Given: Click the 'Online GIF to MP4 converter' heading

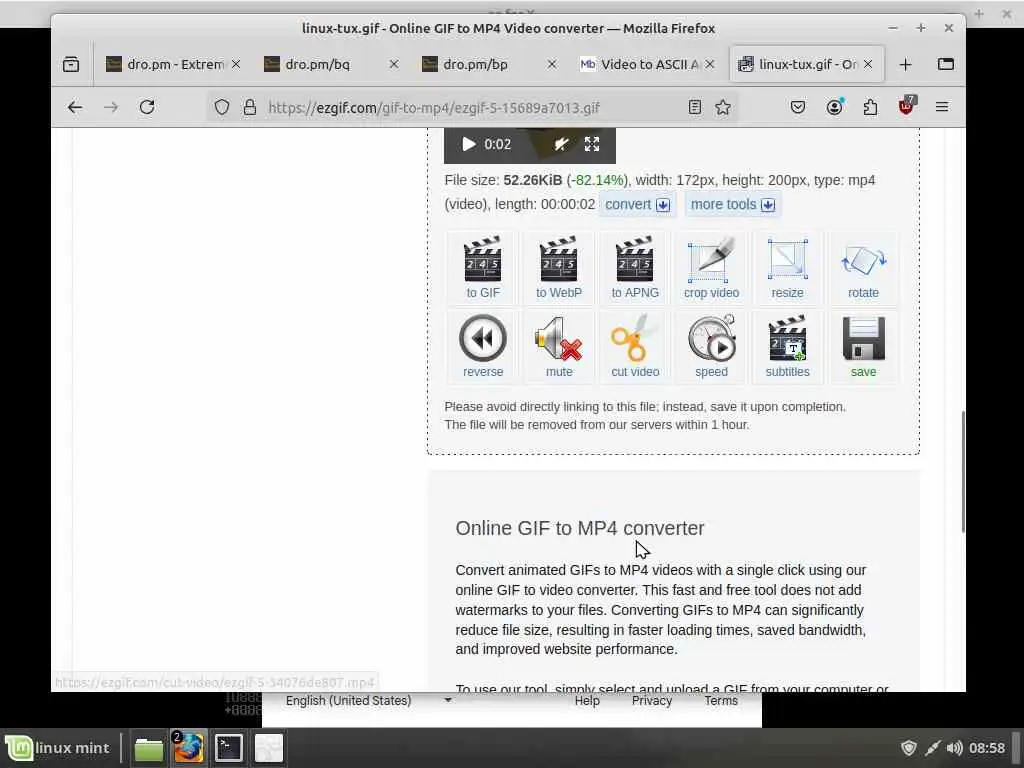Looking at the screenshot, I should (580, 528).
